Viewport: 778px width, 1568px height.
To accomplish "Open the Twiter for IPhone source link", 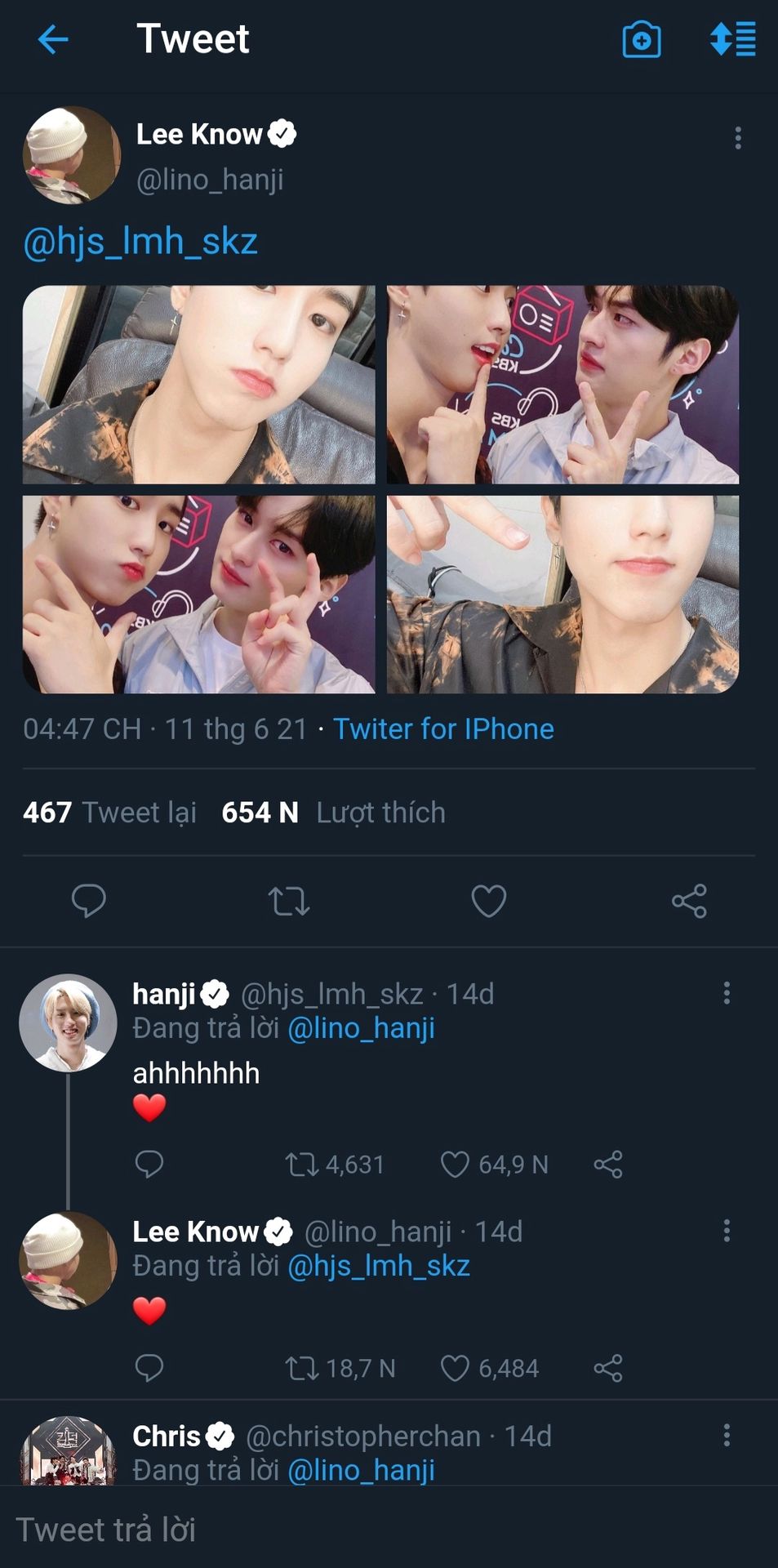I will (x=443, y=728).
